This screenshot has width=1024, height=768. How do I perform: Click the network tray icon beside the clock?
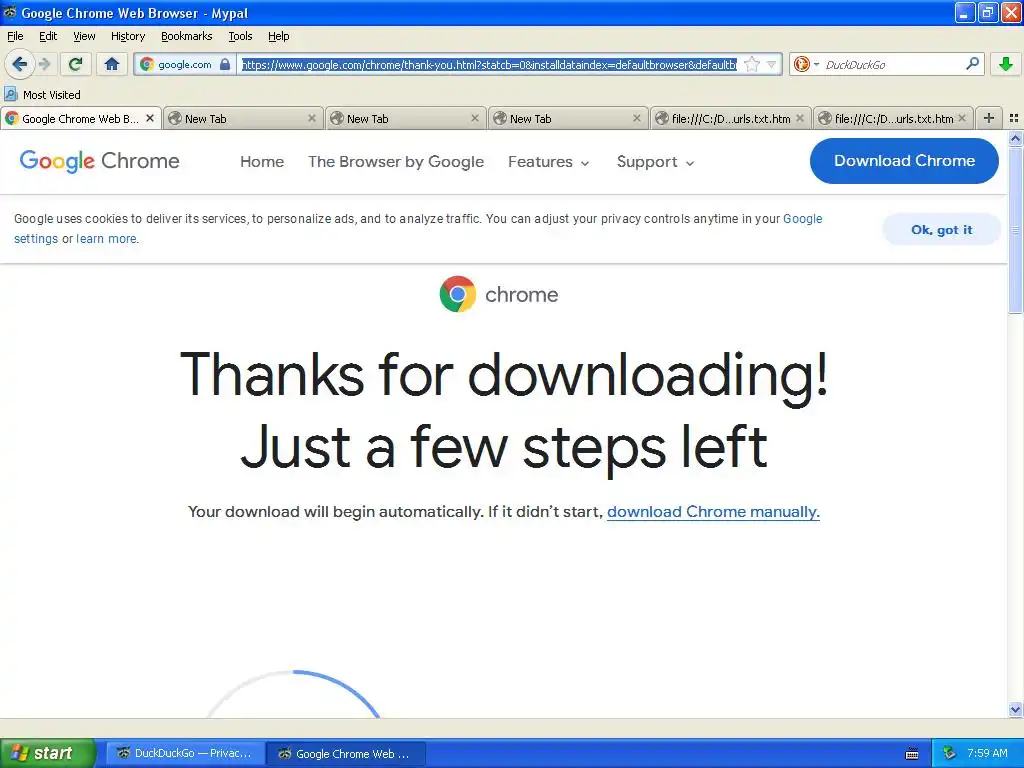pos(950,753)
